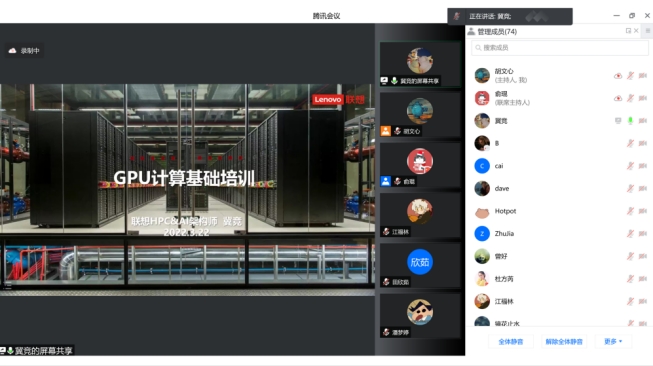
Task: Close the 管理成员 panel
Action: point(636,31)
